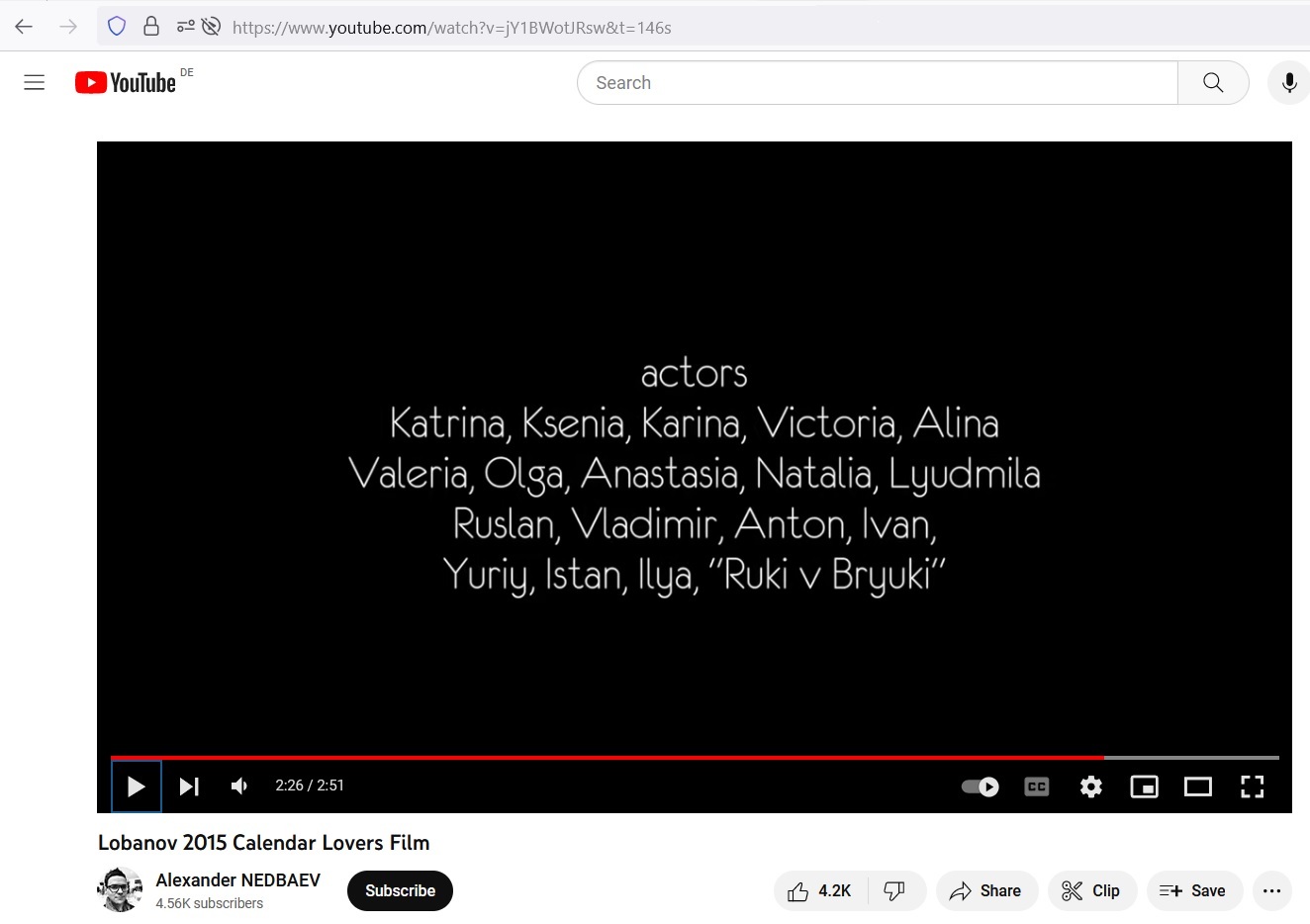Image resolution: width=1310 pixels, height=924 pixels.
Task: Toggle the autoplay switch
Action: point(981,786)
